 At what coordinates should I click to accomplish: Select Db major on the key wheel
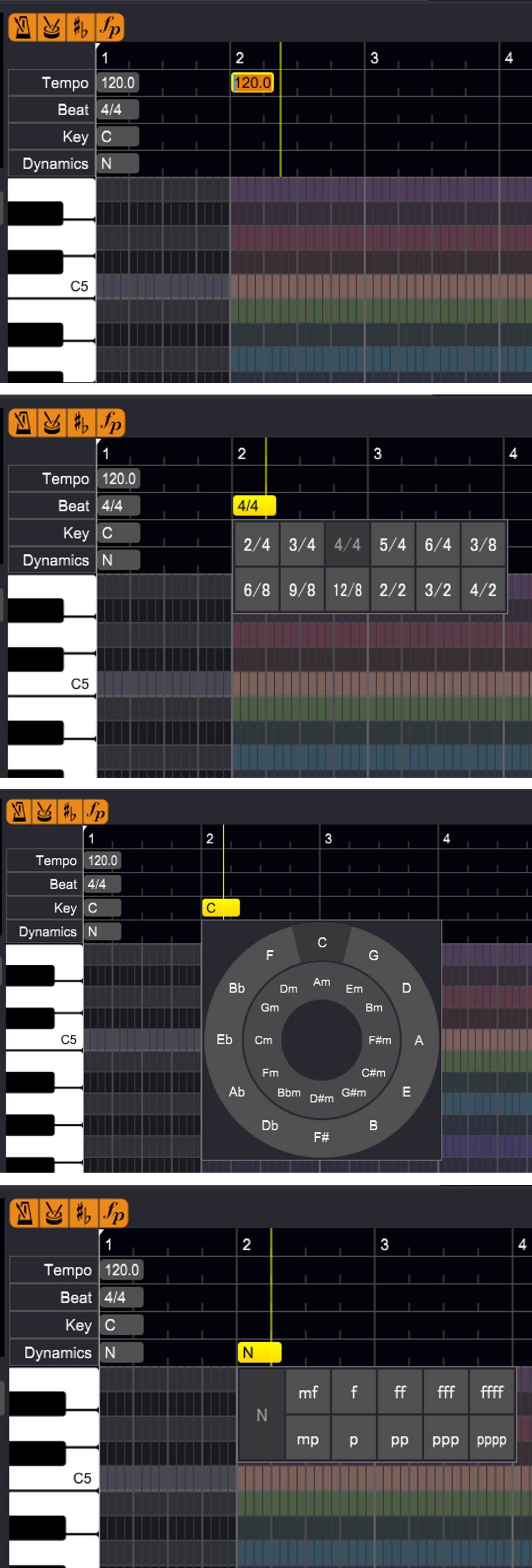coord(270,1126)
